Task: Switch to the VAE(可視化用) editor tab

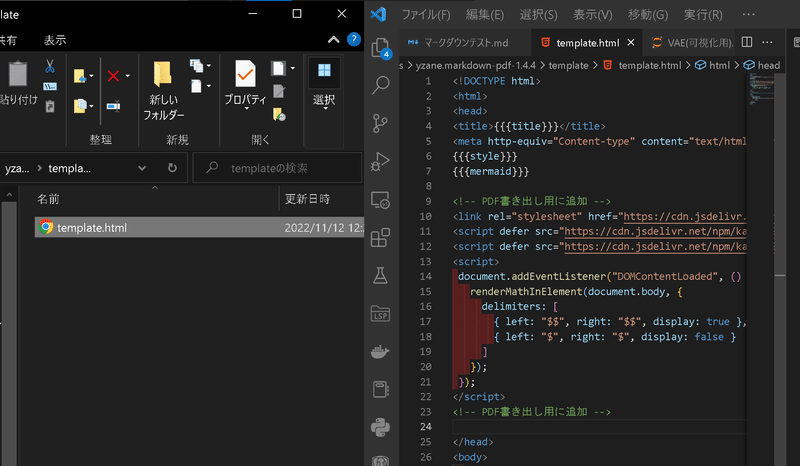Action: click(x=692, y=43)
